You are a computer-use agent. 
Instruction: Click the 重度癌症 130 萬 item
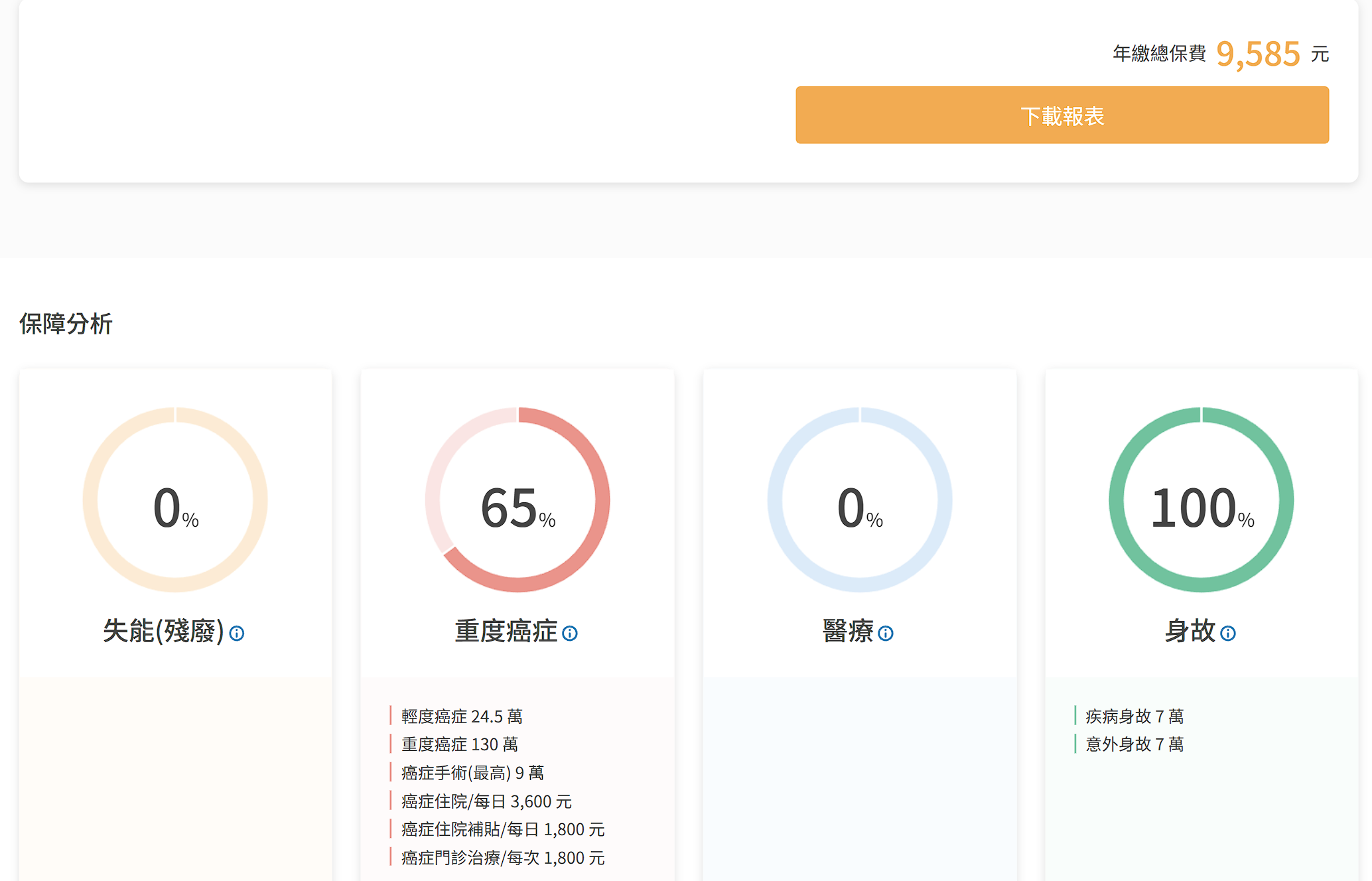pyautogui.click(x=459, y=744)
